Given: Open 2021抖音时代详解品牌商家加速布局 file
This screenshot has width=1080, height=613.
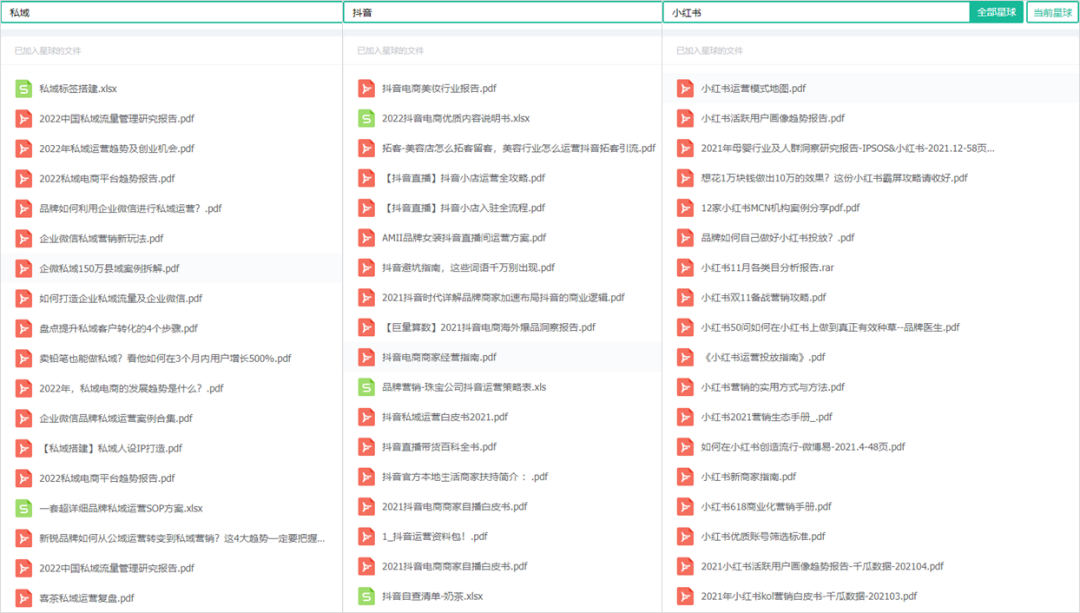Looking at the screenshot, I should click(503, 298).
